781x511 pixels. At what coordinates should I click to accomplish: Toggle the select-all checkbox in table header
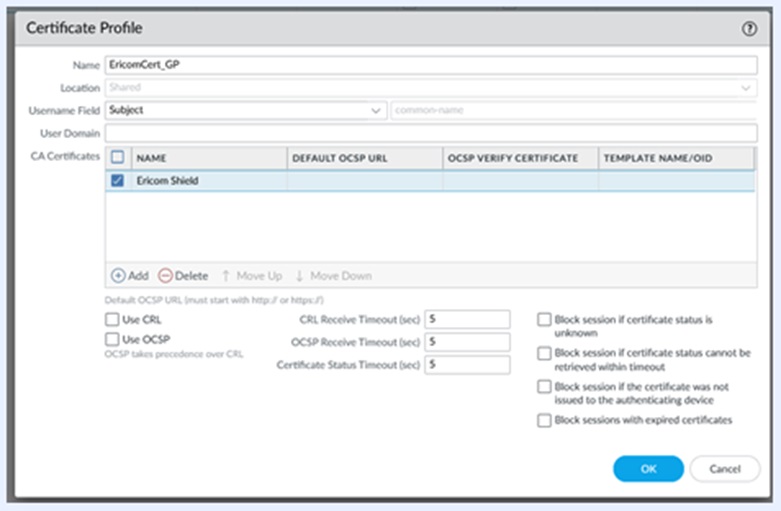tap(118, 158)
